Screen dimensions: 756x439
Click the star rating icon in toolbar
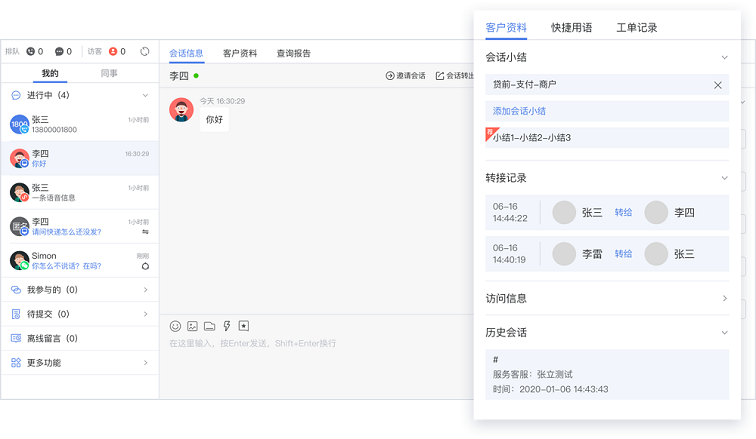[244, 326]
